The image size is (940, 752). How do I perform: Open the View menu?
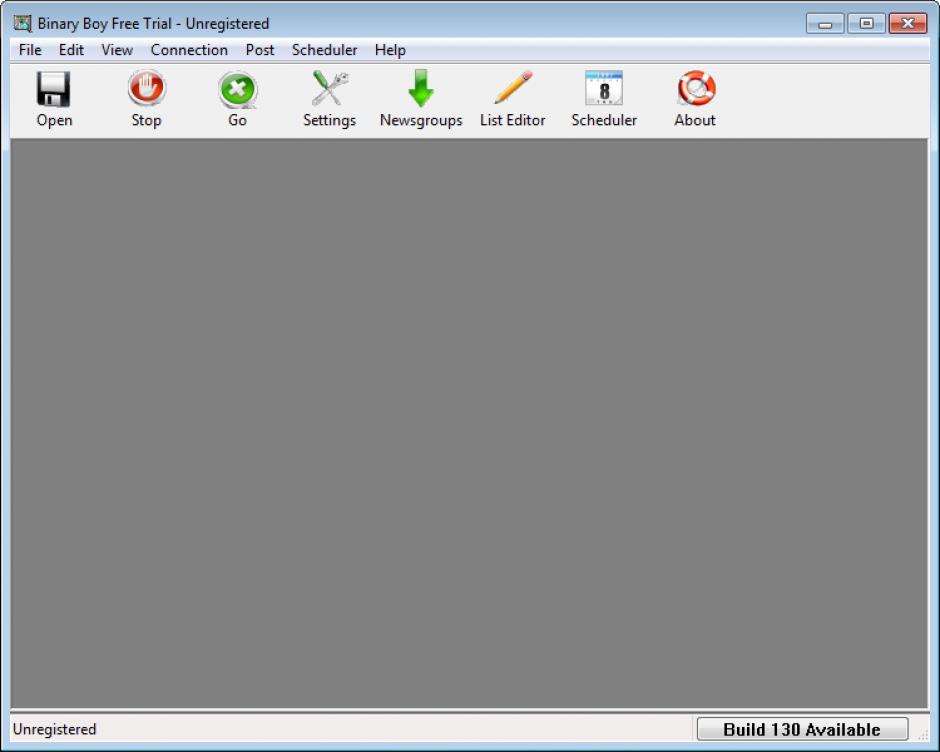[117, 50]
